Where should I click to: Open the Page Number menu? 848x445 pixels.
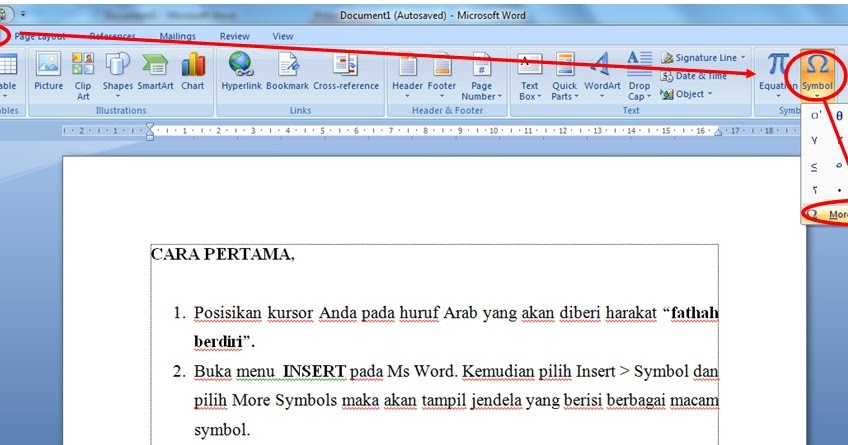(481, 76)
